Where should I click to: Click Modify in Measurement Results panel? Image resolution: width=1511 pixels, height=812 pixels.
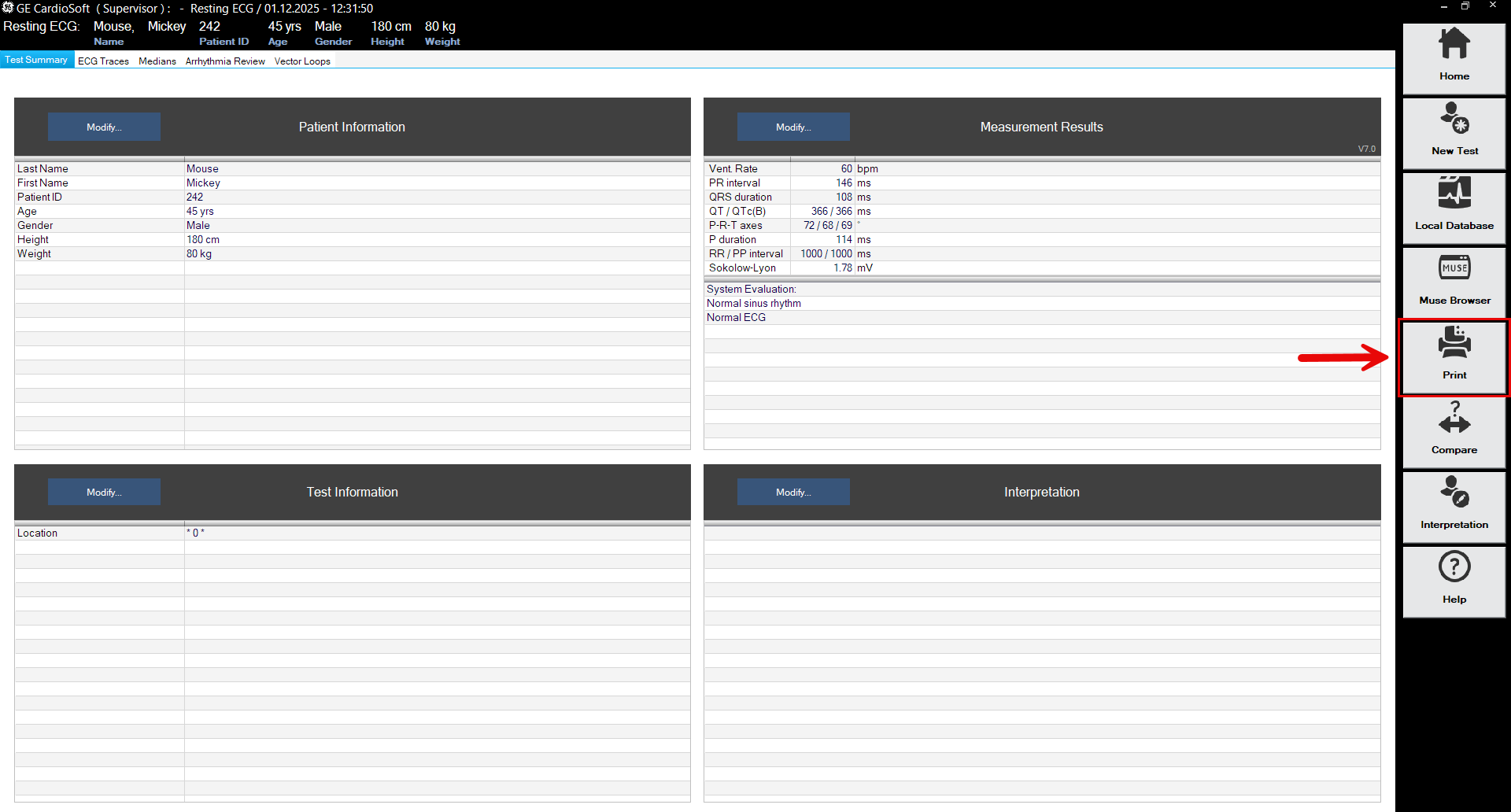coord(793,127)
